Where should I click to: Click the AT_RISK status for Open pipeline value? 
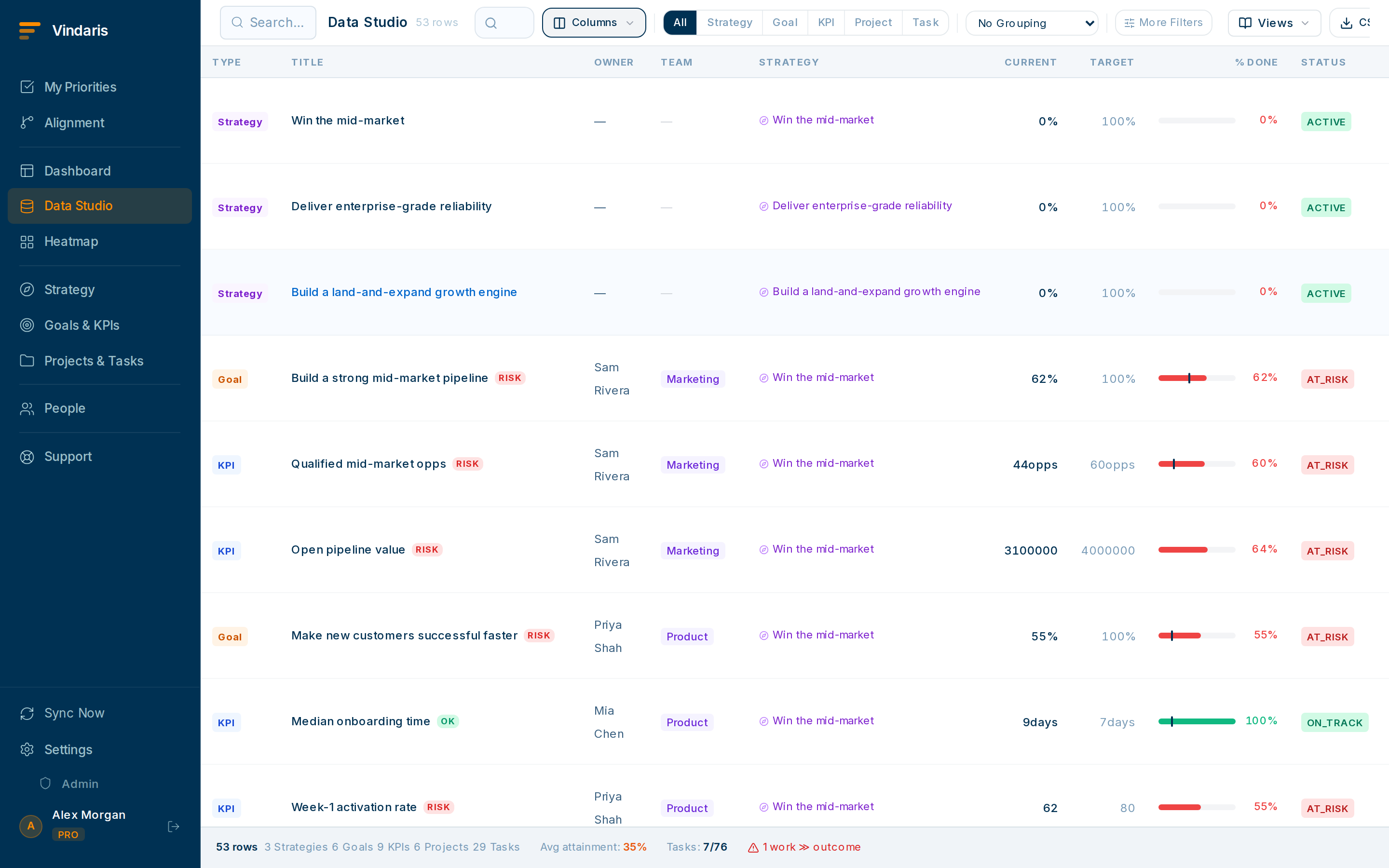(1327, 551)
